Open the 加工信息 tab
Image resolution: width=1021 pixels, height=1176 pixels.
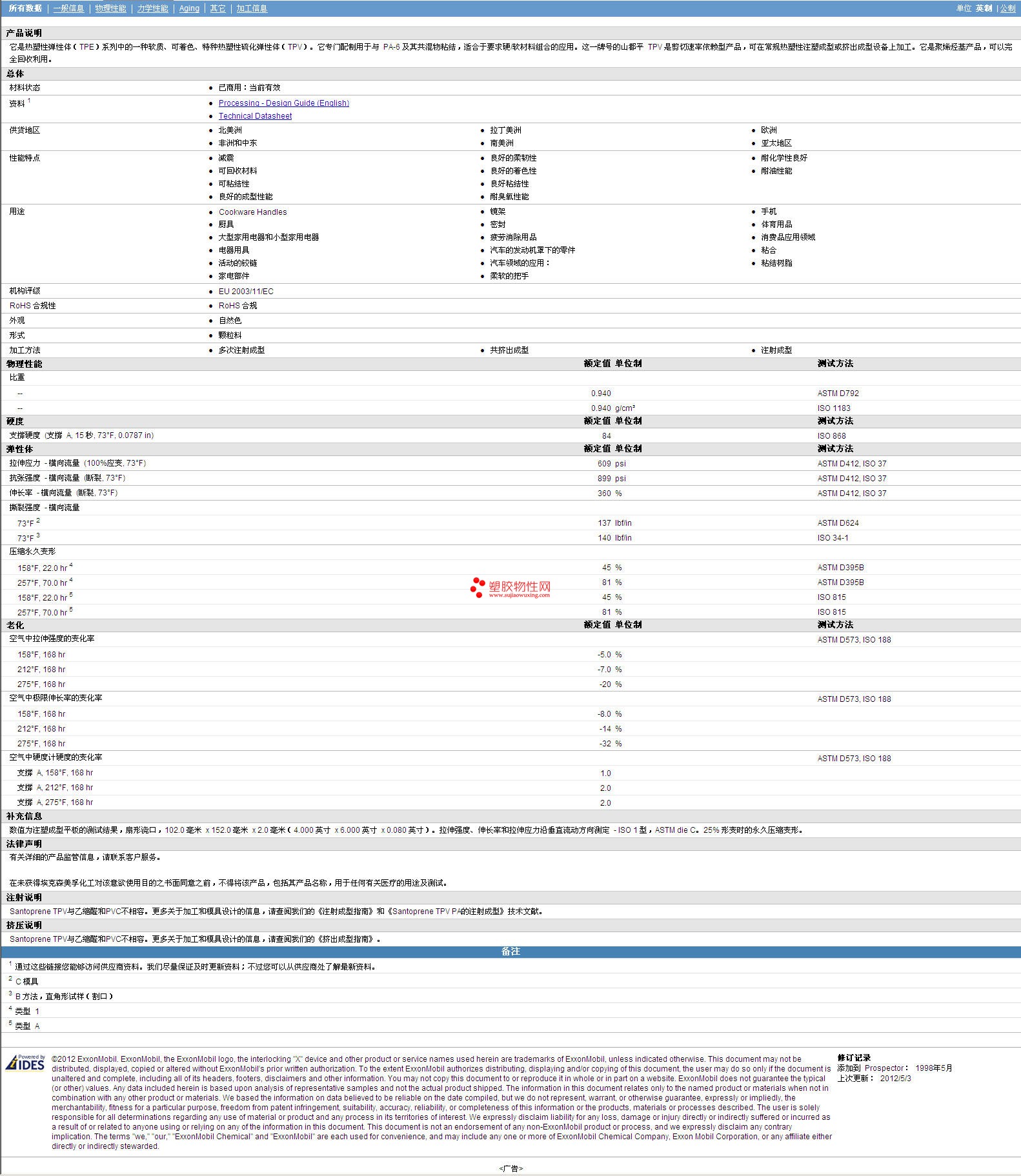pyautogui.click(x=252, y=8)
